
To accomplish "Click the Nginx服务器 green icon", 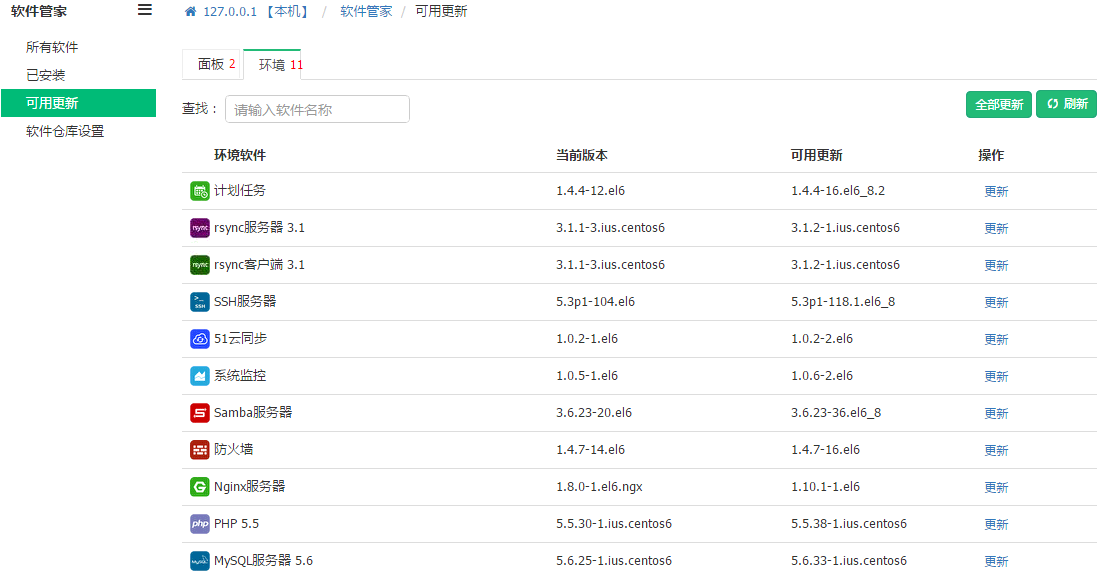I will pyautogui.click(x=200, y=487).
